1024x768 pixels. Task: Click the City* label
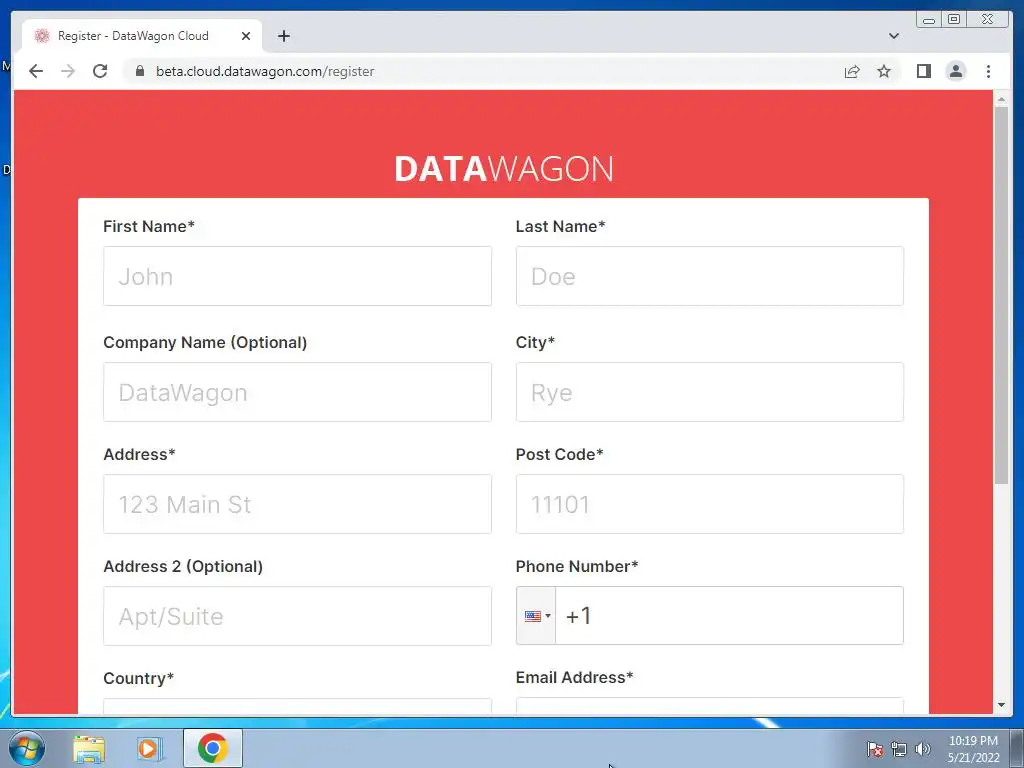(535, 343)
